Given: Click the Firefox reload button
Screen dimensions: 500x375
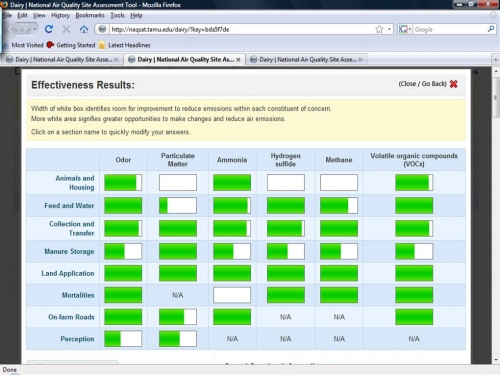Looking at the screenshot, I should 49,29.
